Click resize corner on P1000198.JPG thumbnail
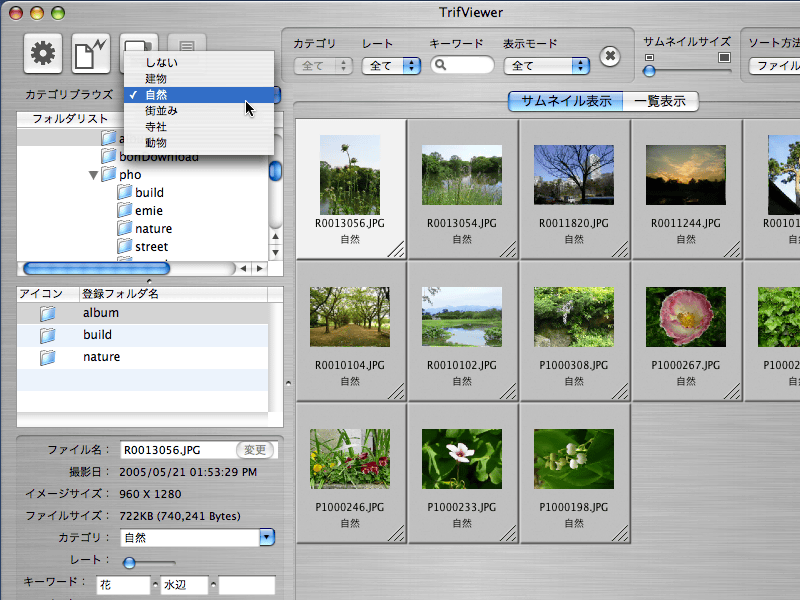 pyautogui.click(x=620, y=533)
